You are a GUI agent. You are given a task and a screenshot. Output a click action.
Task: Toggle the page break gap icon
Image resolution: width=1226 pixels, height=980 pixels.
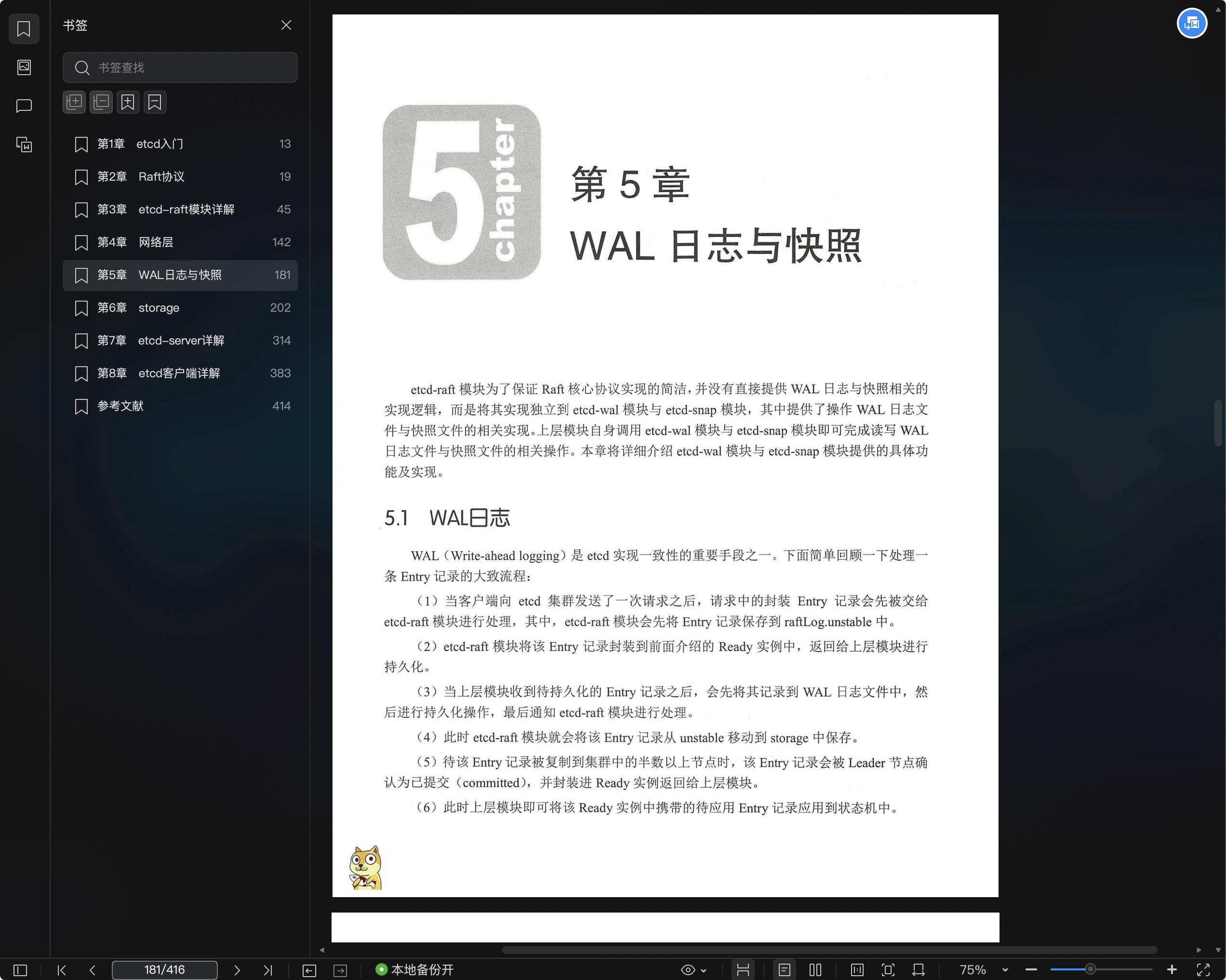(743, 970)
